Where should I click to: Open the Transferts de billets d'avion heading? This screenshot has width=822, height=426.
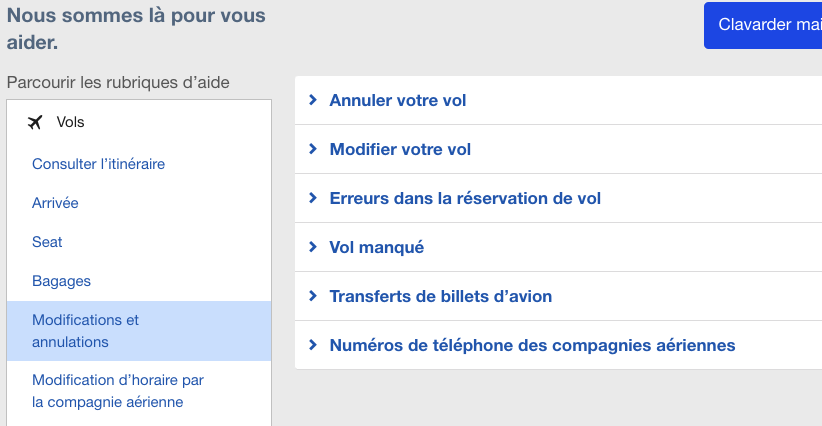pos(441,296)
